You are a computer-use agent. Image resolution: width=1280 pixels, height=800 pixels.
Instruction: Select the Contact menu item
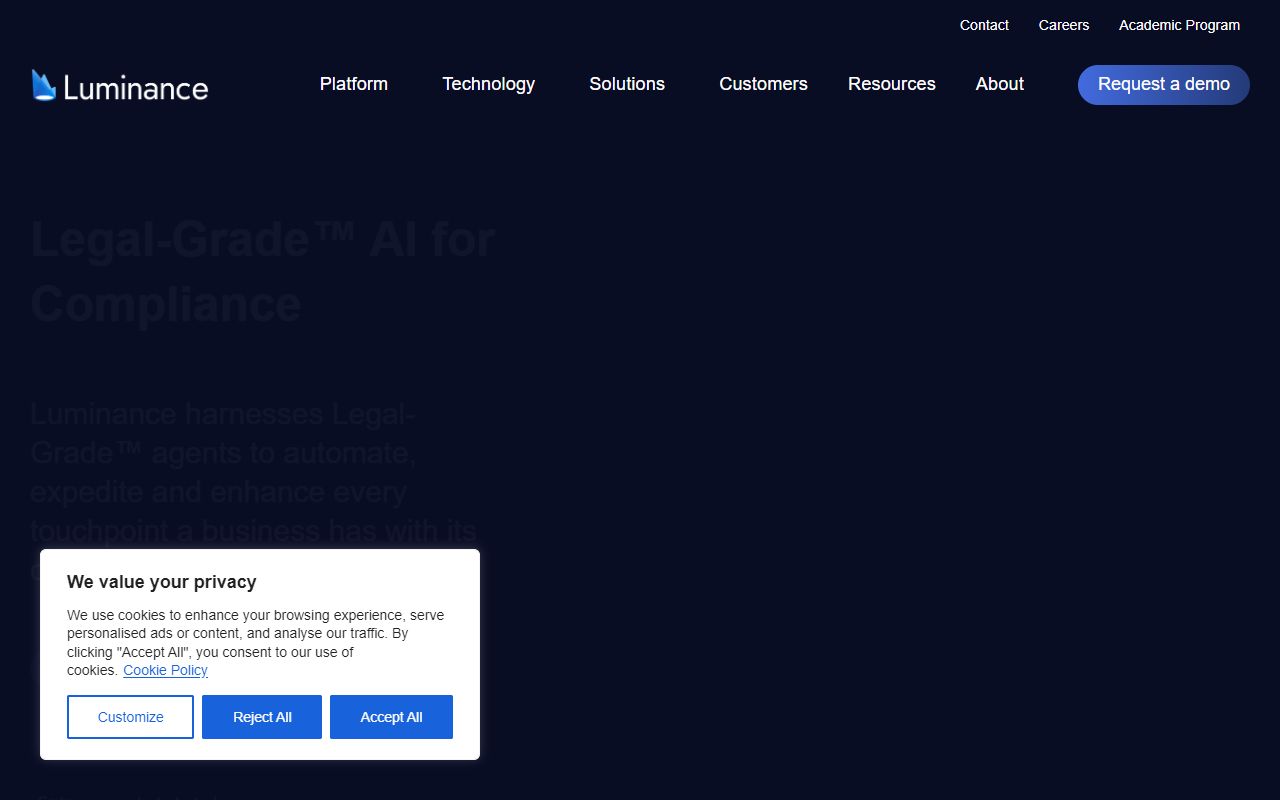(984, 25)
